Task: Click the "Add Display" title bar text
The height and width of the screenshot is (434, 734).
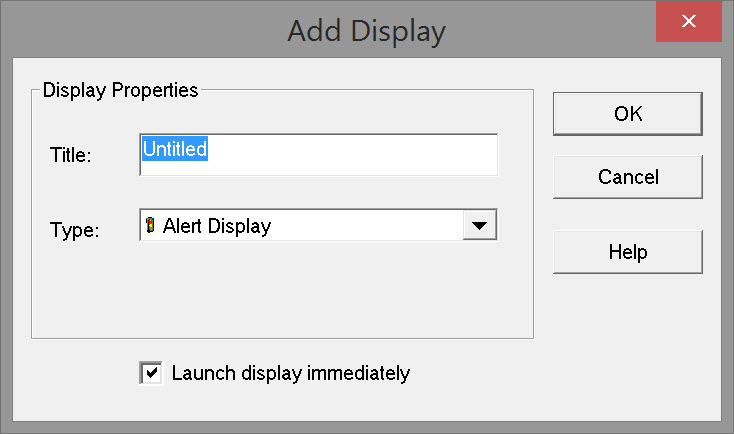Action: pos(366,30)
